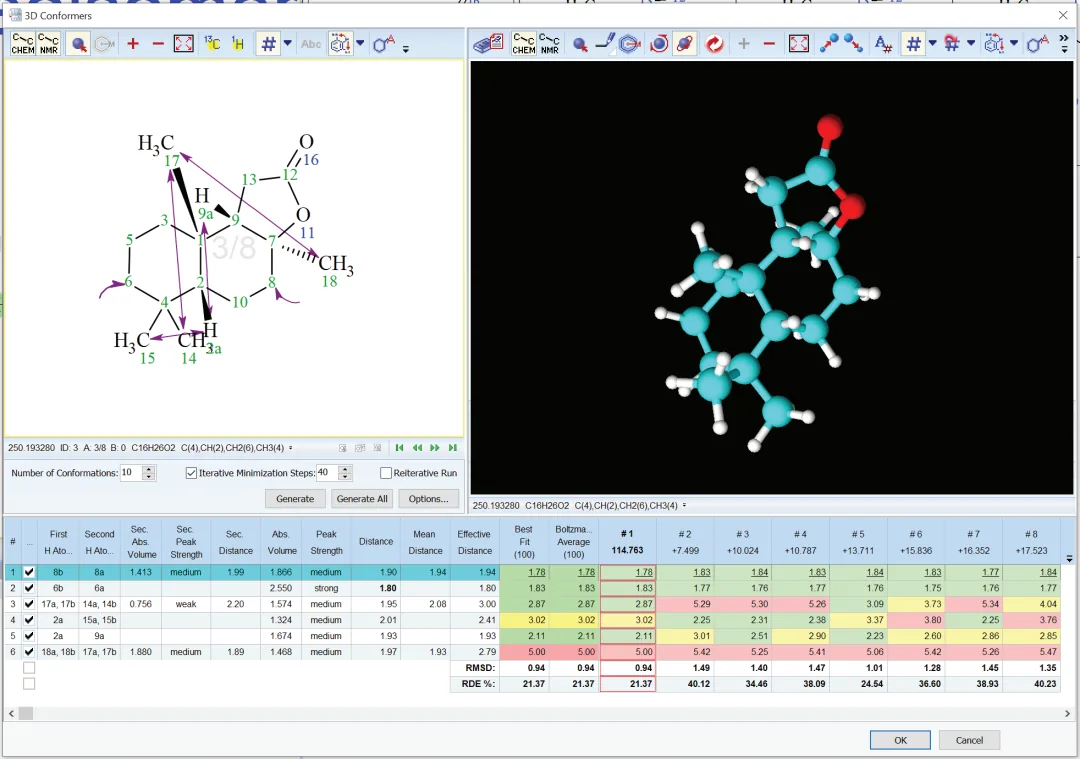
Task: Click the Generate All button
Action: (x=362, y=499)
